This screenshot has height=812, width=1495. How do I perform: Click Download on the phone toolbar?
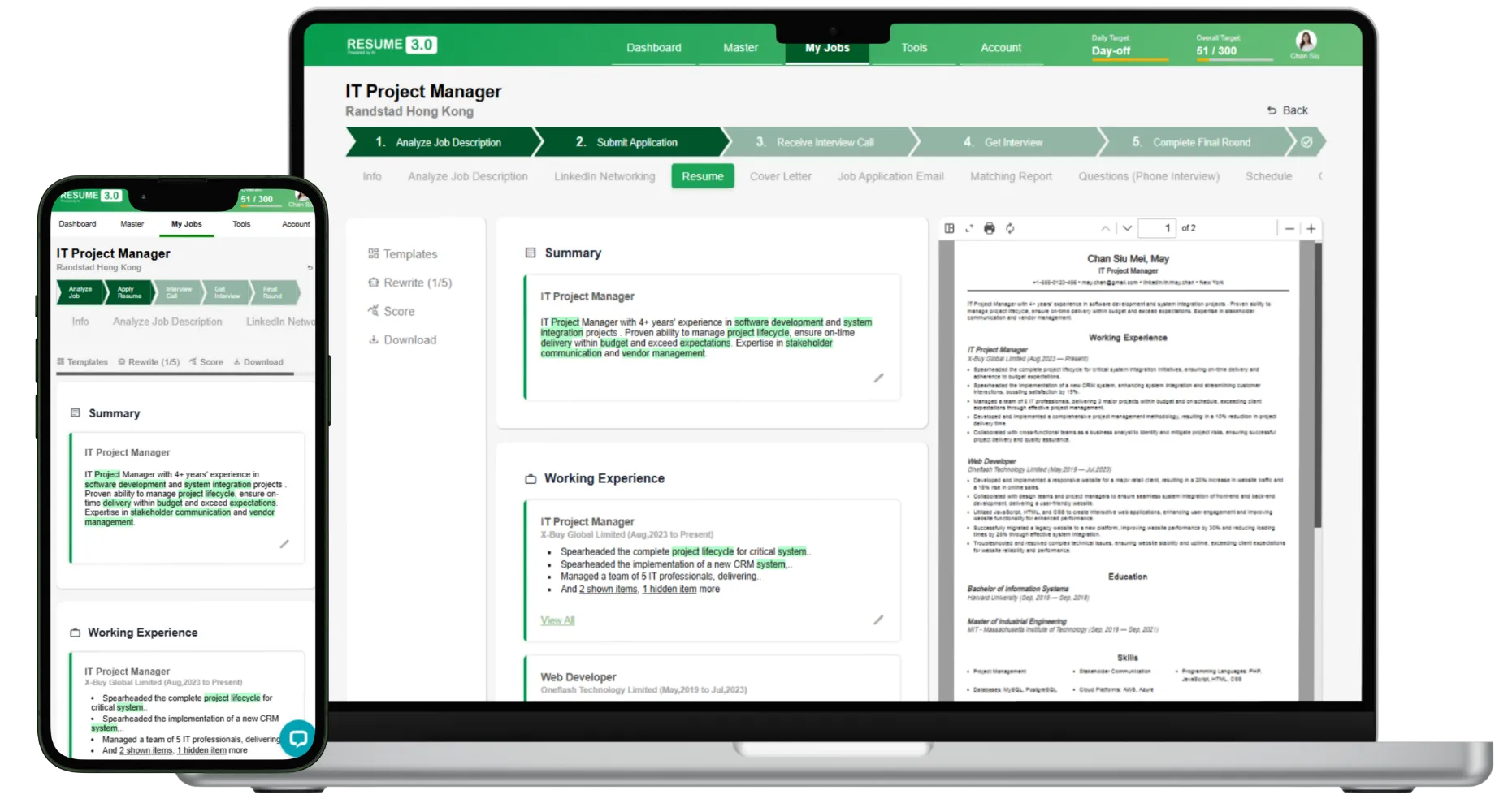tap(258, 362)
